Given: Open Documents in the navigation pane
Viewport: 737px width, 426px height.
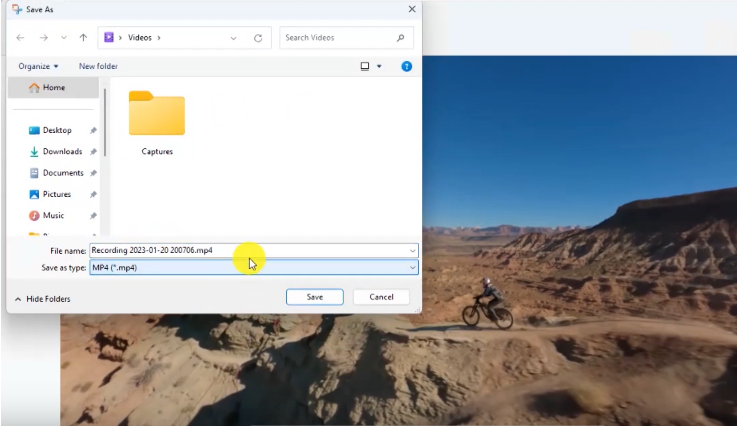Looking at the screenshot, I should (63, 173).
